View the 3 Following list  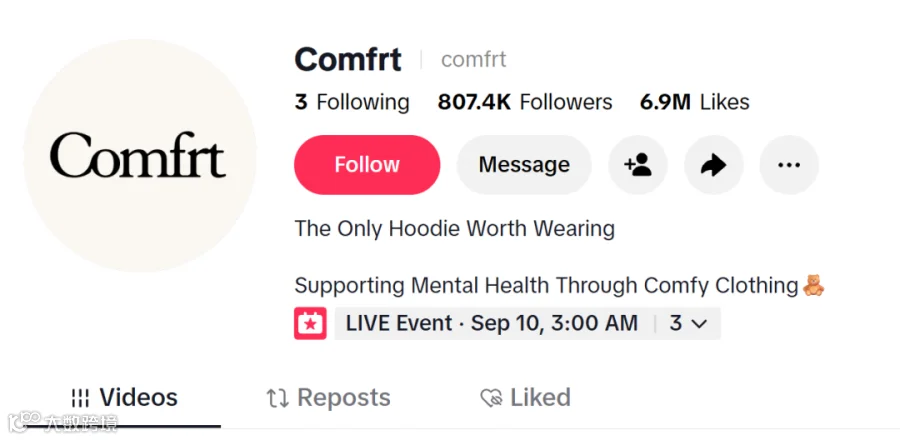[352, 102]
